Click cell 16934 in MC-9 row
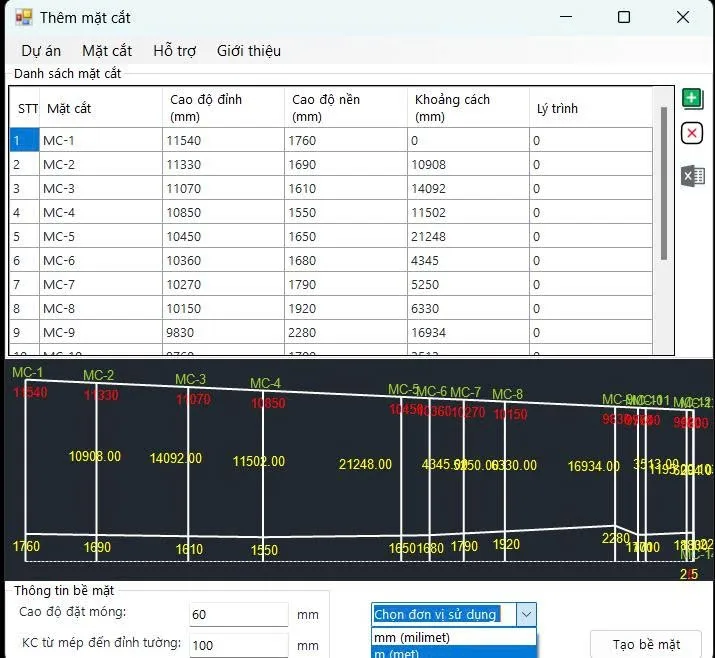 point(468,332)
